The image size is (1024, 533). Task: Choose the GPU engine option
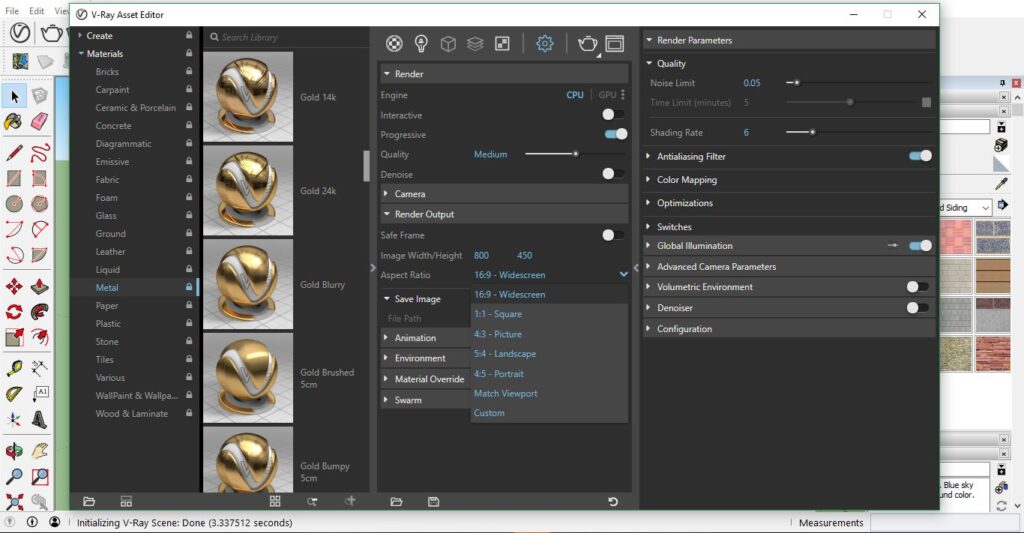[607, 95]
